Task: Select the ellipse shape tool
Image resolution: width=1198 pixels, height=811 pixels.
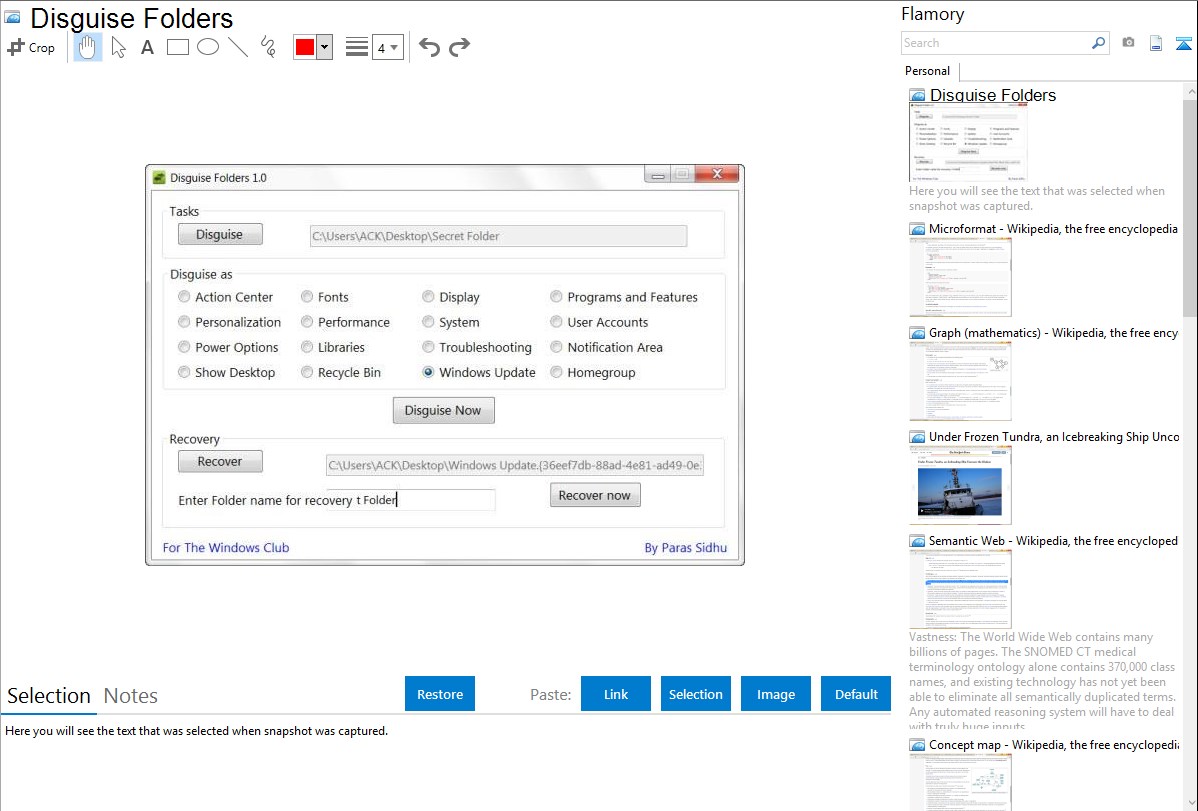Action: coord(208,47)
